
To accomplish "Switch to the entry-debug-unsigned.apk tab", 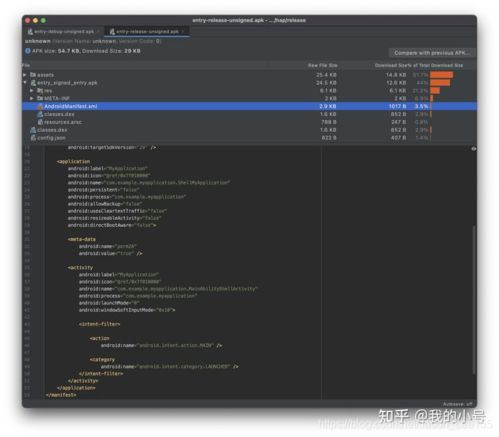I will (61, 32).
